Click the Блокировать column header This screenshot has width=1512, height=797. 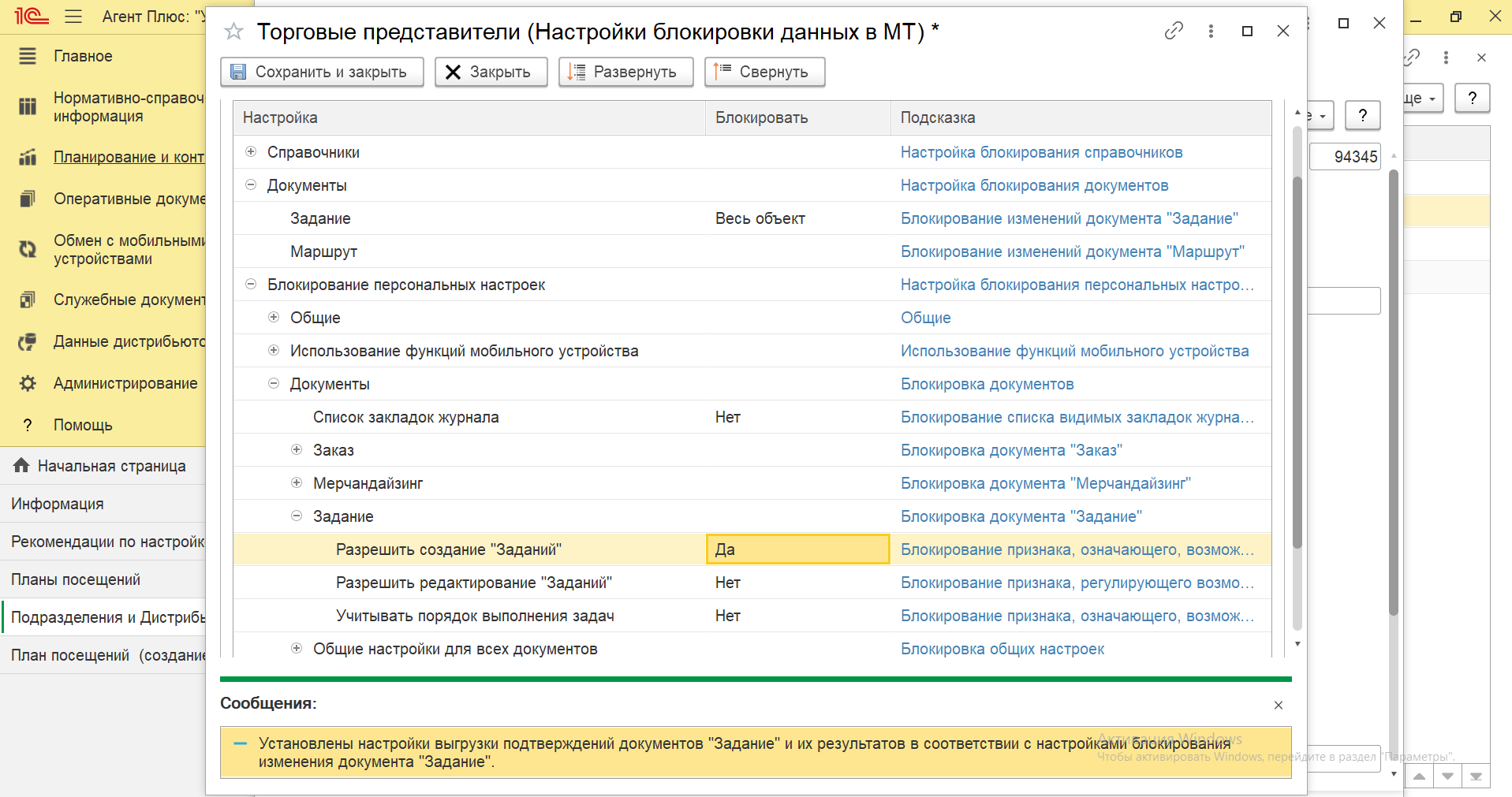coord(797,117)
